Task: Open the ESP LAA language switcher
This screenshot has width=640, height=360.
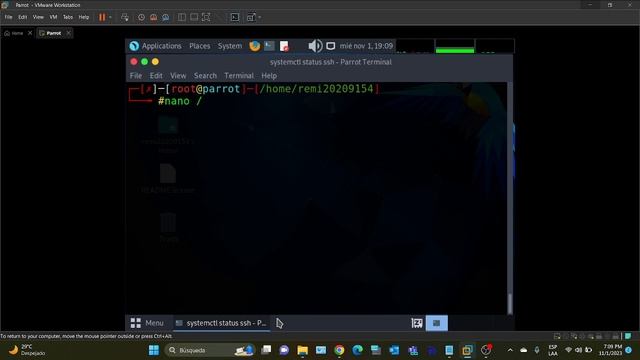Action: (553, 350)
